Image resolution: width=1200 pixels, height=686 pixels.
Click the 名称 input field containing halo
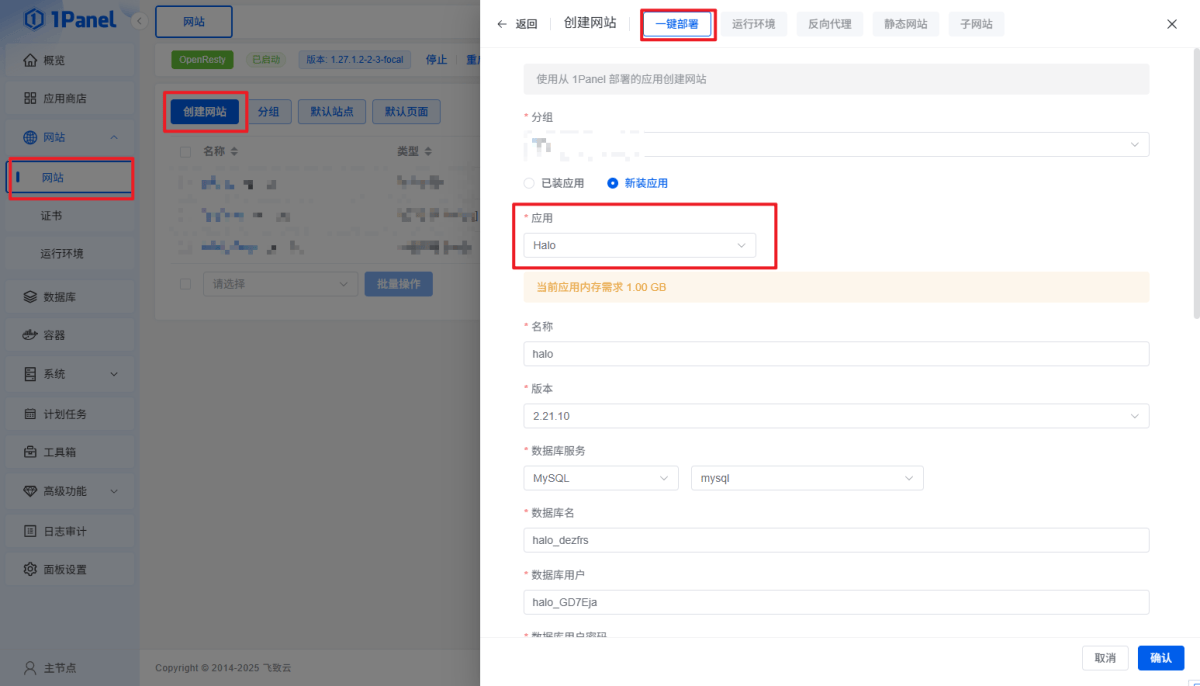(x=835, y=354)
